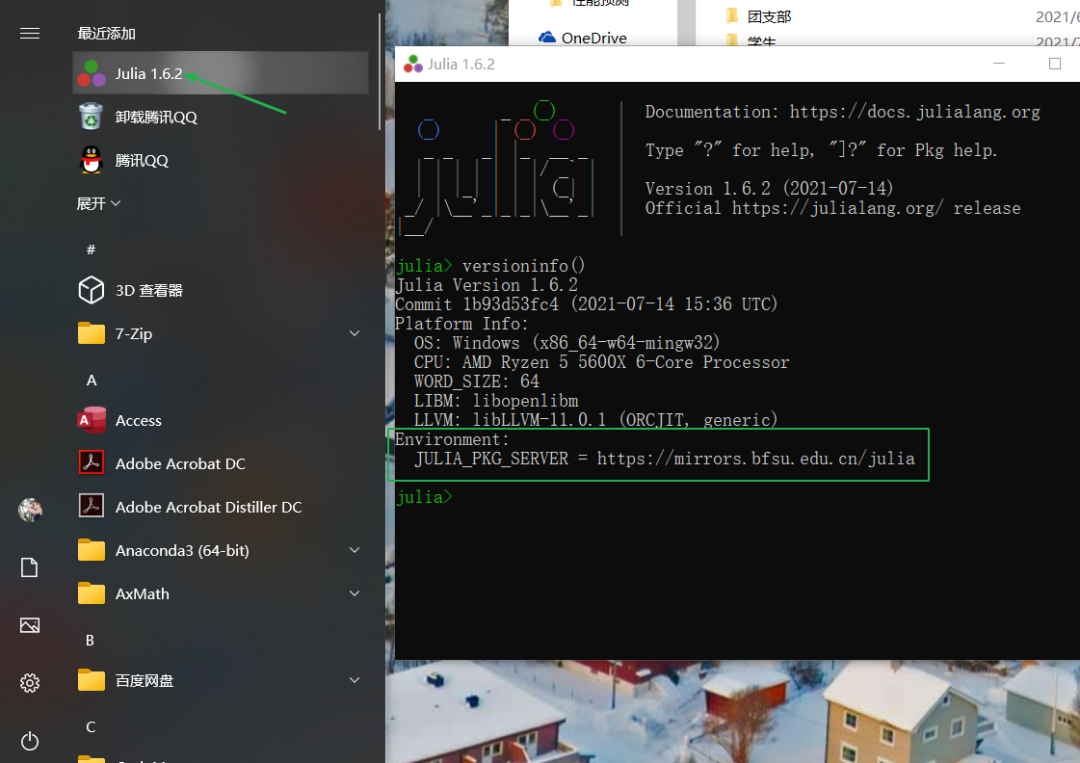Maximize the Julia 1.6.2 window
The image size is (1080, 763).
[1055, 63]
